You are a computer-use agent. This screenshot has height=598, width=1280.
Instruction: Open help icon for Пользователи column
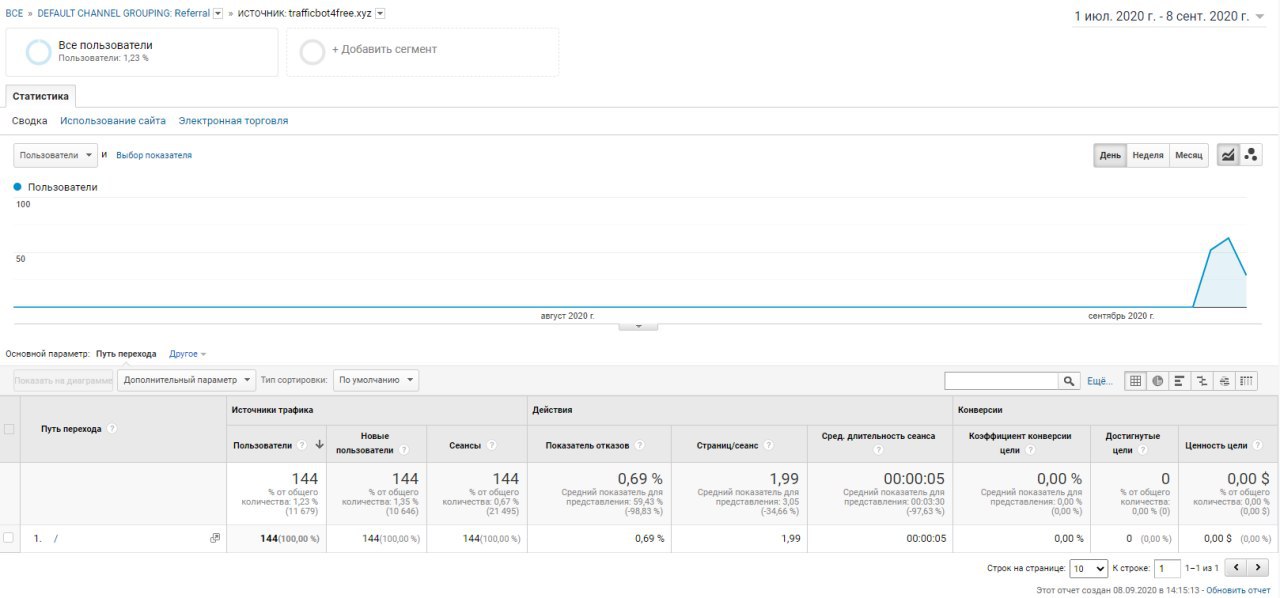303,445
